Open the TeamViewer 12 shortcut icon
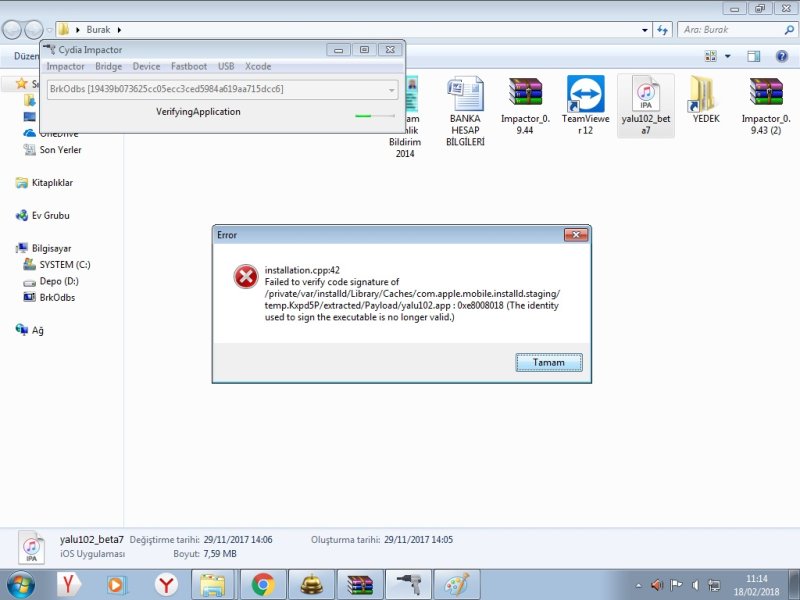 tap(585, 95)
